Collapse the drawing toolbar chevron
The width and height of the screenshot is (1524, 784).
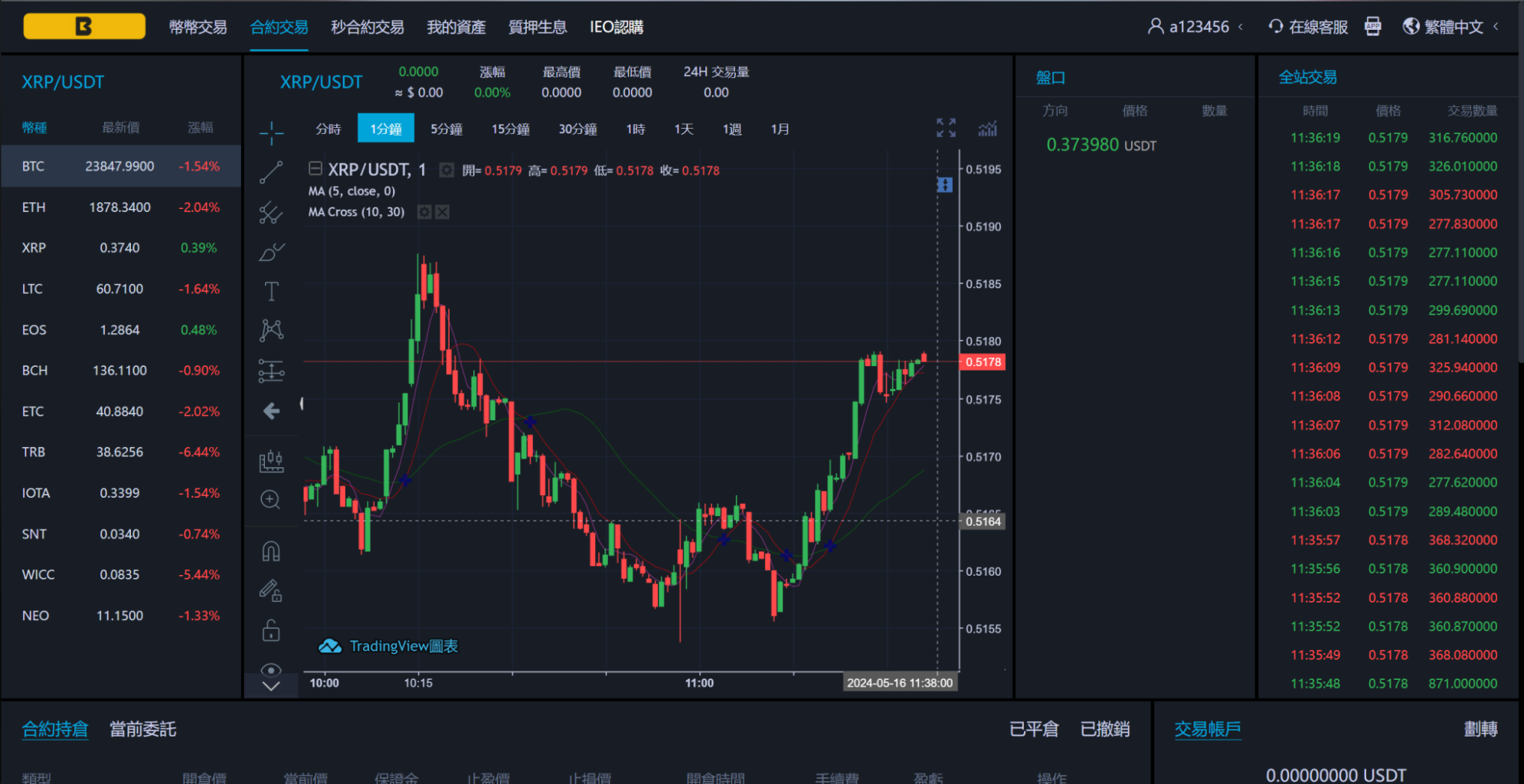tap(271, 685)
